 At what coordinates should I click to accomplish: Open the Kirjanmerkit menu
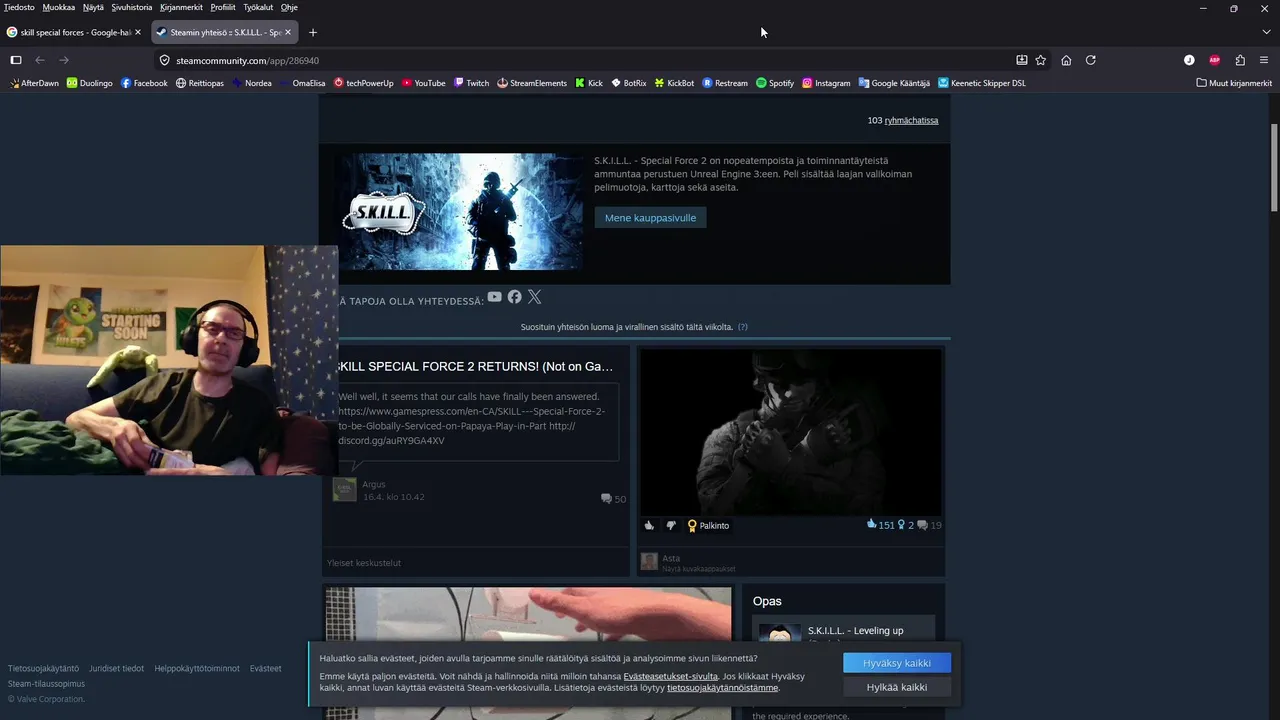pos(182,7)
